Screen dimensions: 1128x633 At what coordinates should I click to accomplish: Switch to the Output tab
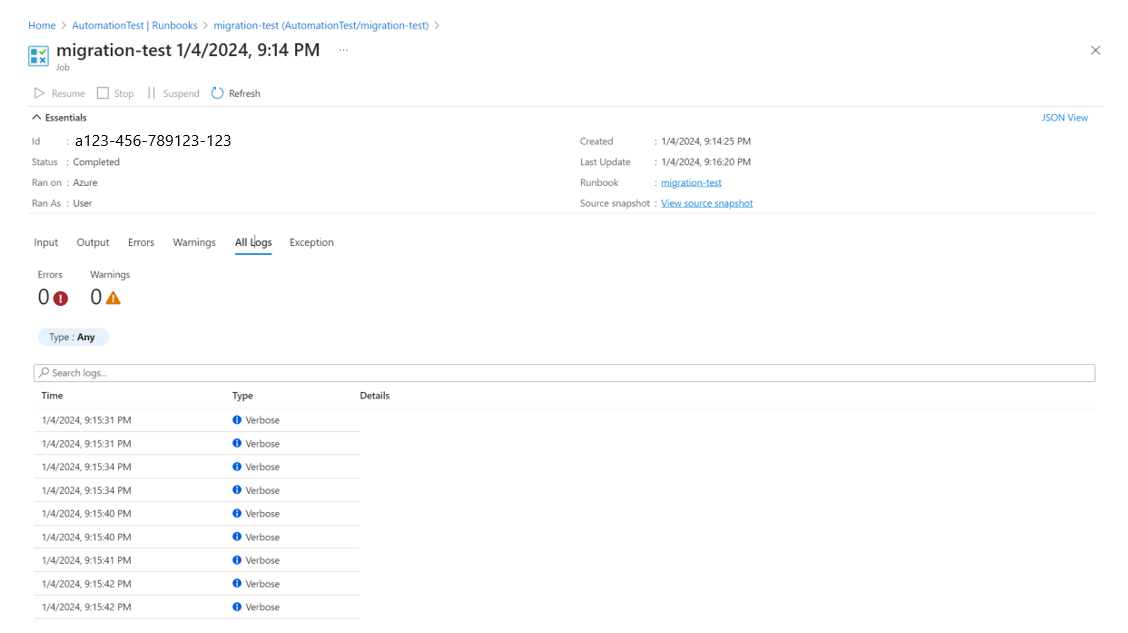click(93, 242)
